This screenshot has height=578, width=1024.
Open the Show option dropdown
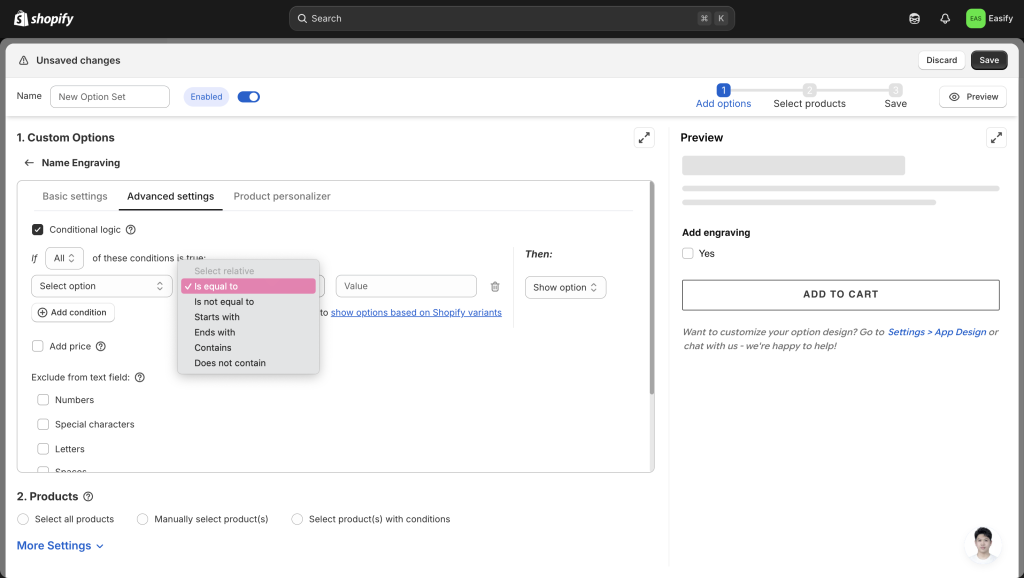coord(565,288)
